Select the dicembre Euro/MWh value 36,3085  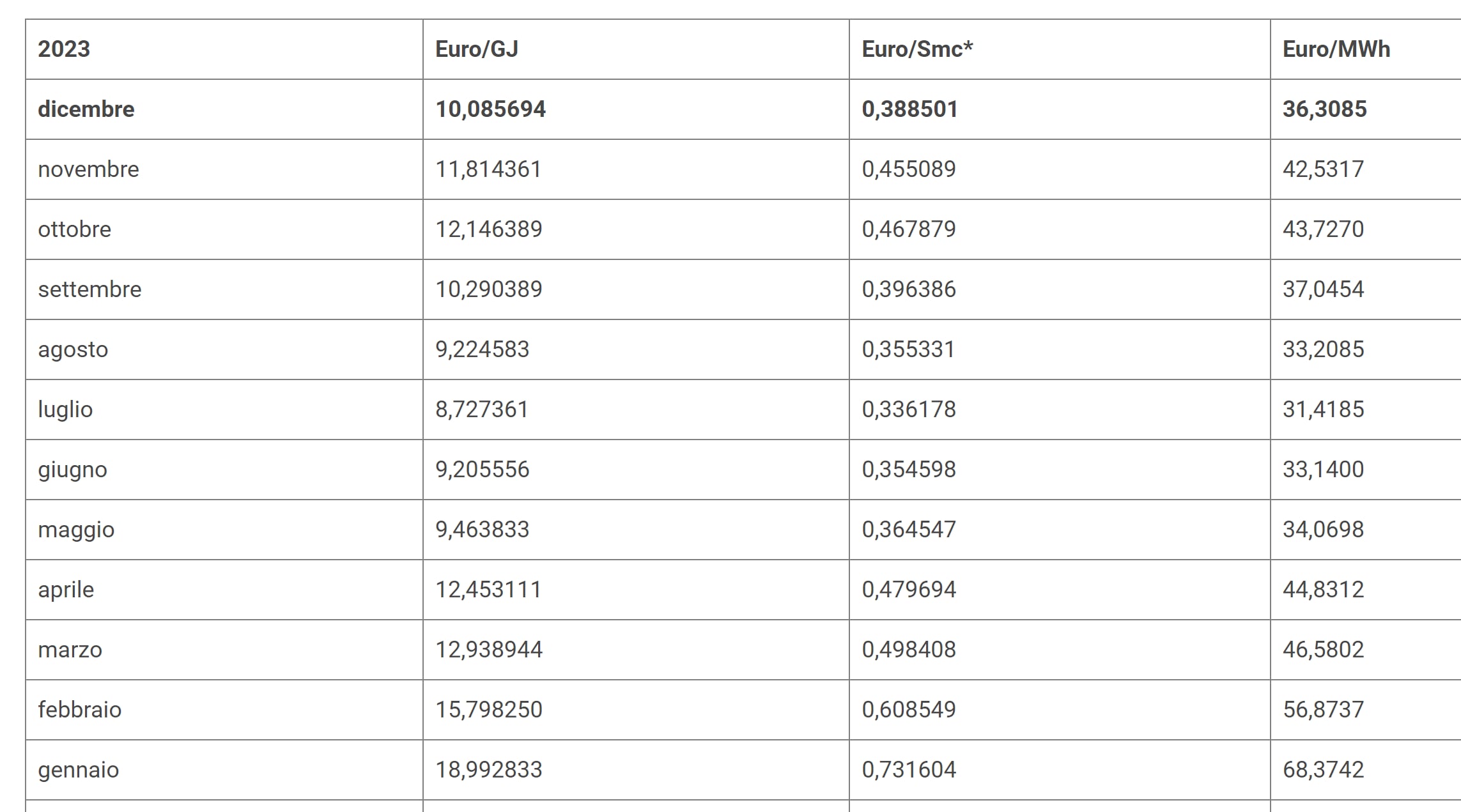click(1325, 109)
